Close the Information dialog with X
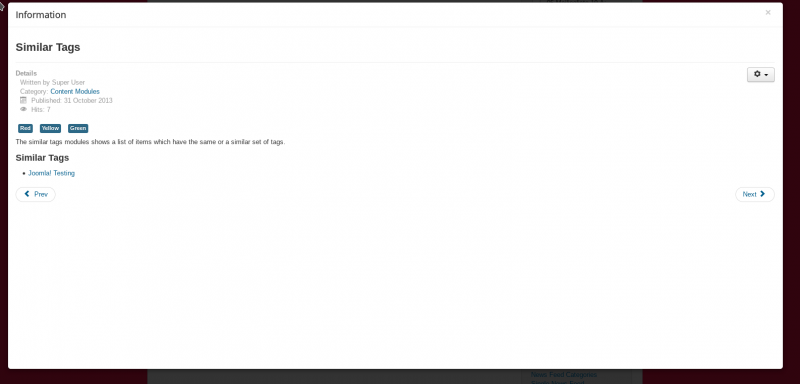This screenshot has width=800, height=384. coord(768,13)
